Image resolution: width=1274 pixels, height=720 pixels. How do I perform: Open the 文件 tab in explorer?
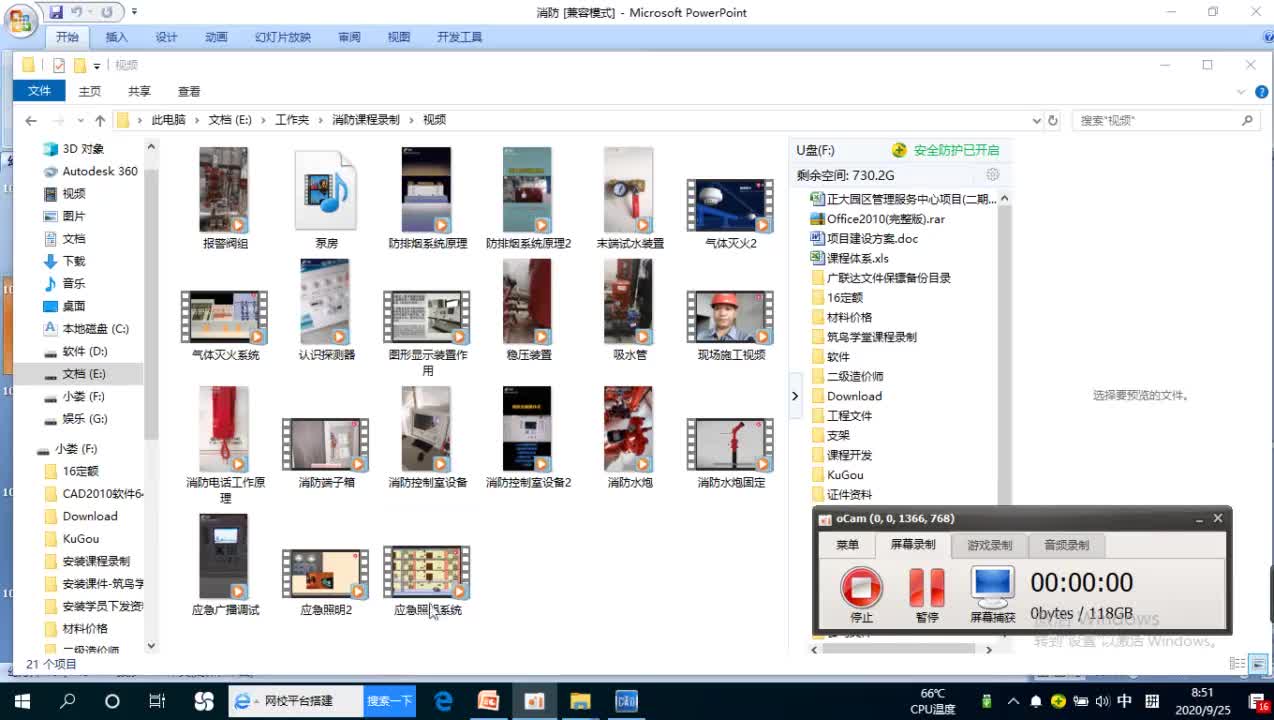click(39, 91)
